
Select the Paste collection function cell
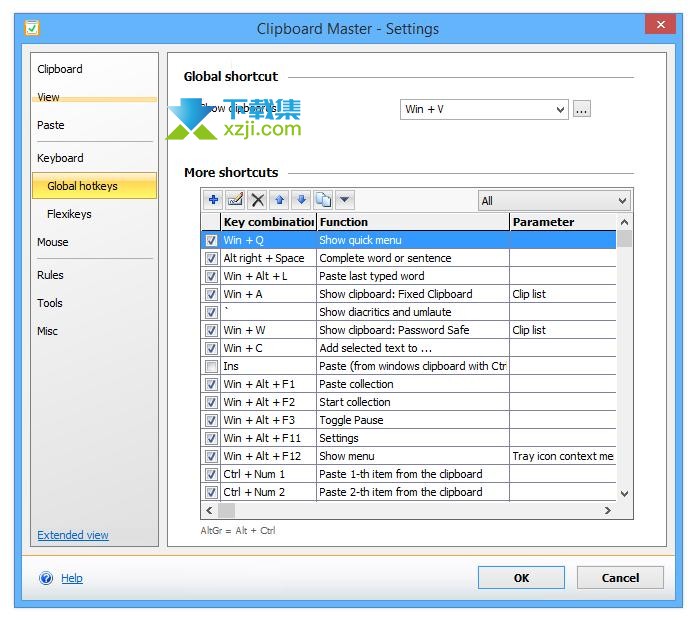tap(413, 385)
